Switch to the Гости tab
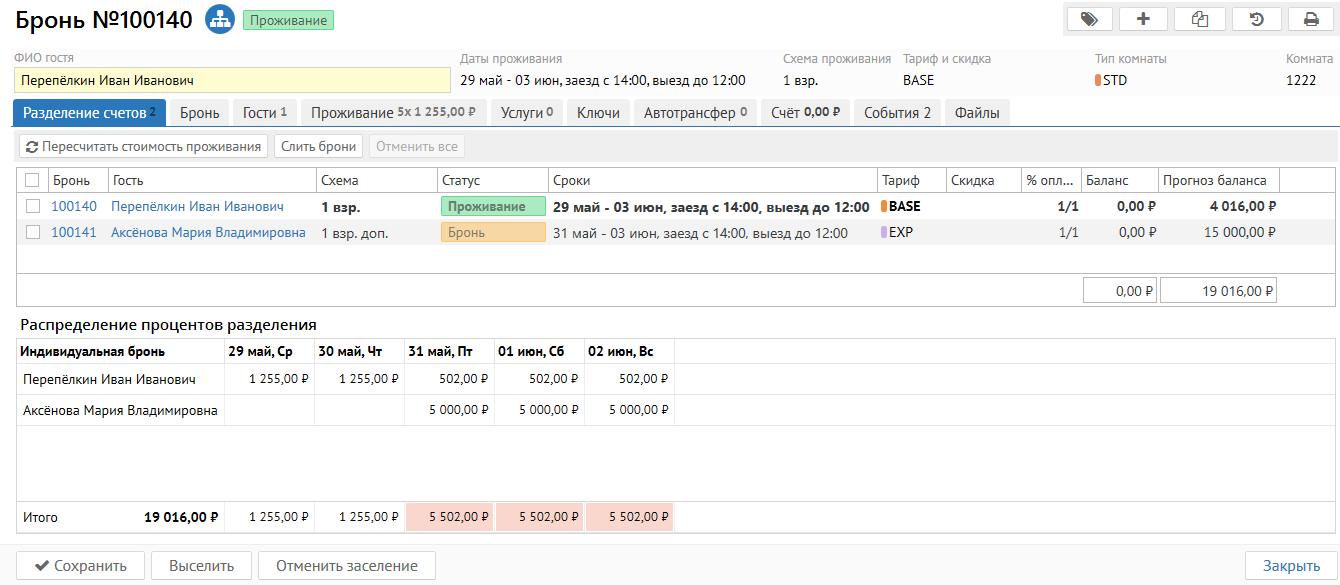 265,113
